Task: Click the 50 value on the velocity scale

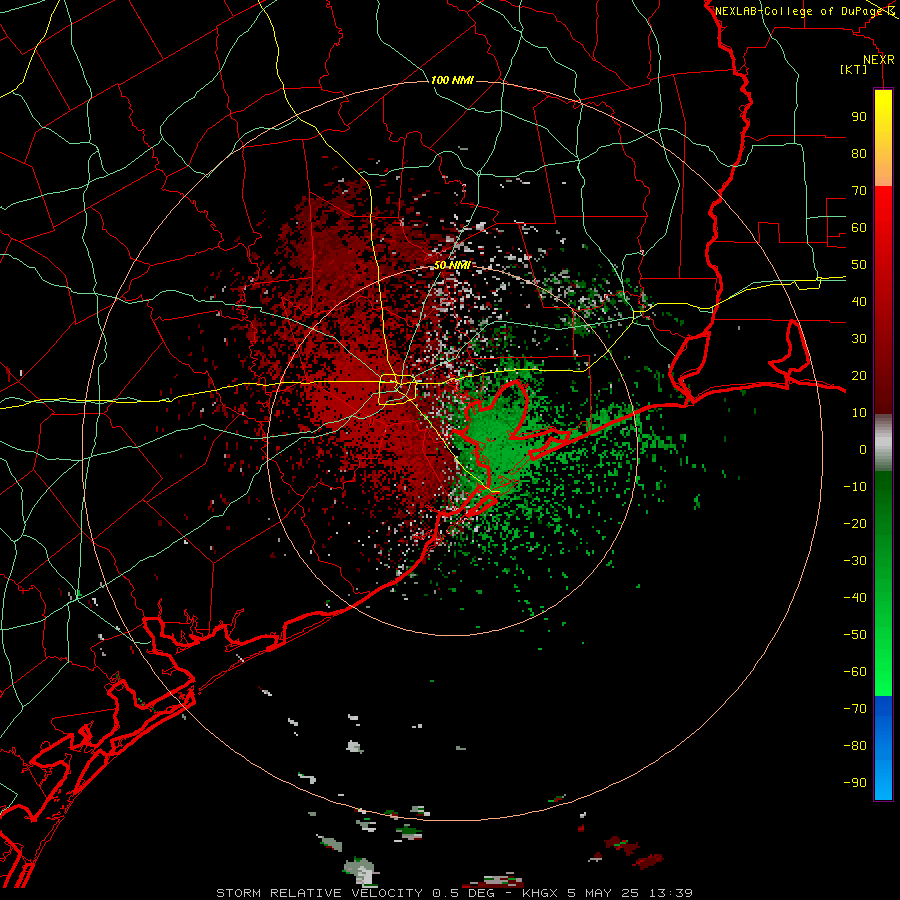Action: click(859, 265)
